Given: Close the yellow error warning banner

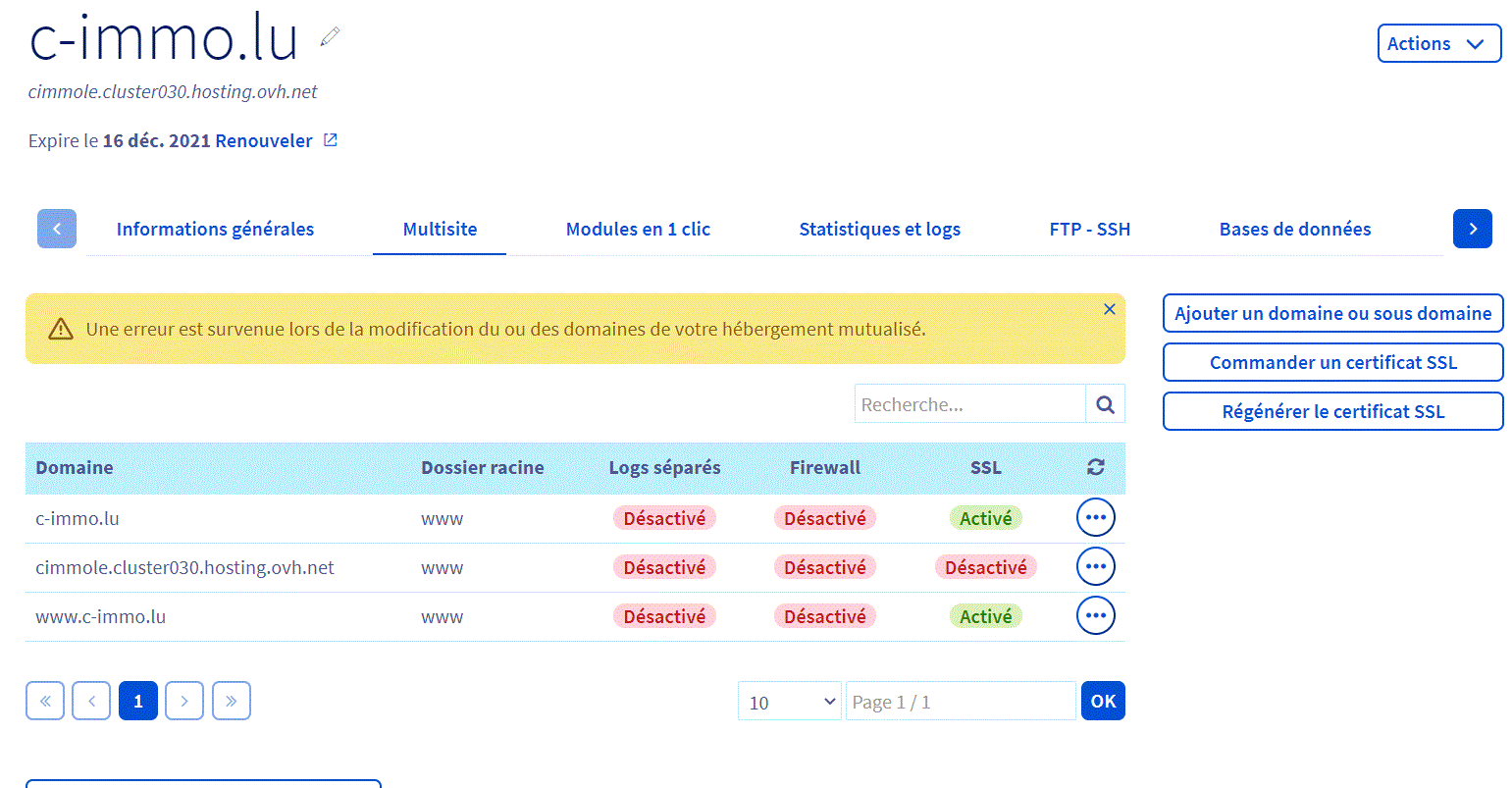Looking at the screenshot, I should [1109, 309].
